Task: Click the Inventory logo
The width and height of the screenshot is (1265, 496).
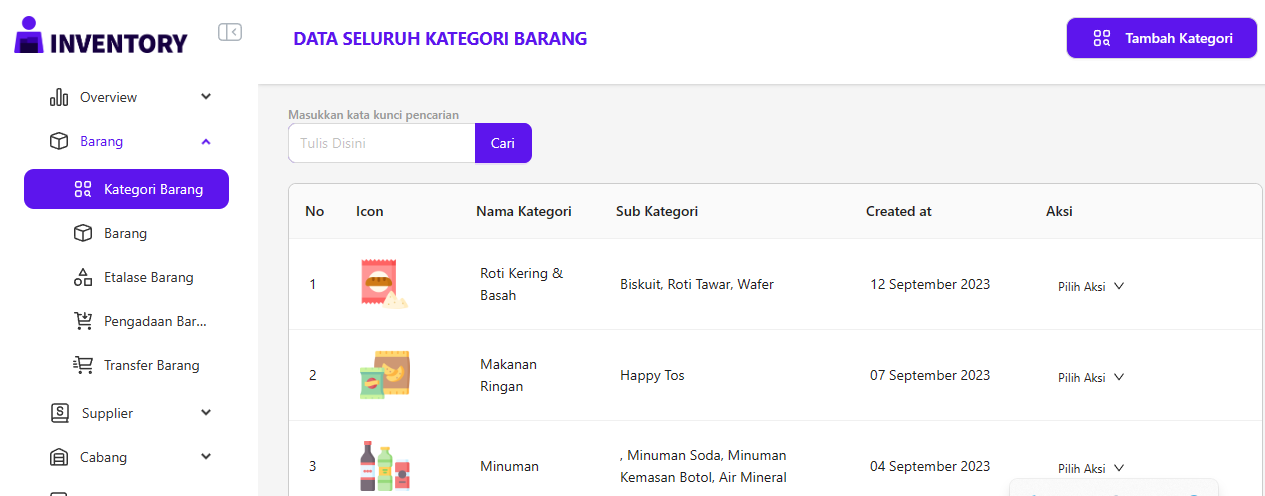Action: click(x=101, y=37)
